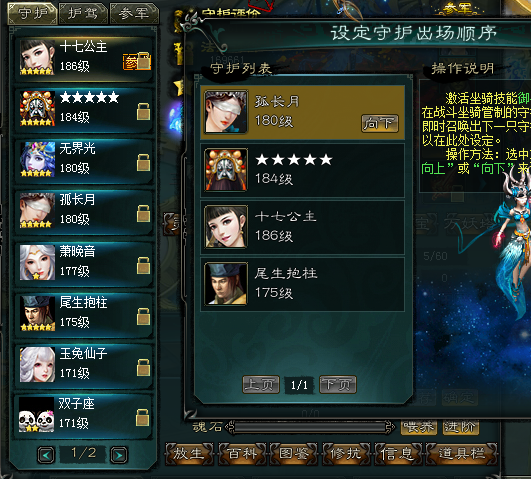The image size is (531, 479).
Task: Click 尾生抱柱 portrait in order list
Action: pos(226,284)
